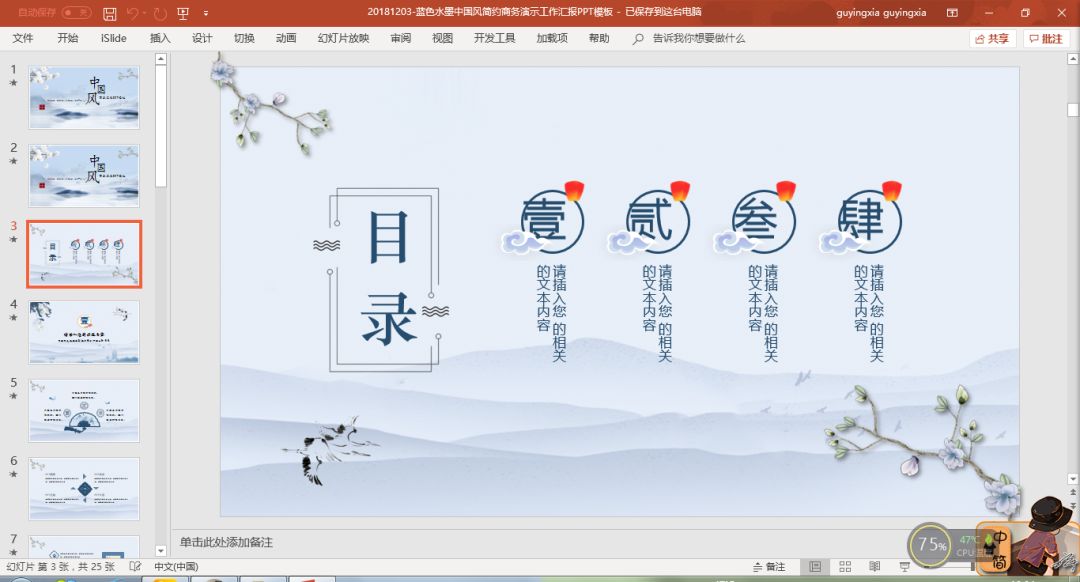Open the Undo history dropdown arrow
The height and width of the screenshot is (582, 1080).
[143, 13]
